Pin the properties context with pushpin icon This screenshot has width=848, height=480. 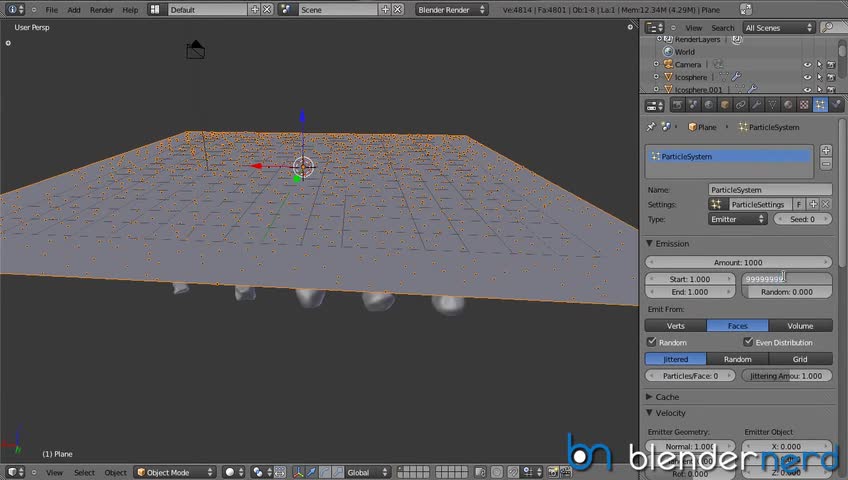pyautogui.click(x=651, y=127)
